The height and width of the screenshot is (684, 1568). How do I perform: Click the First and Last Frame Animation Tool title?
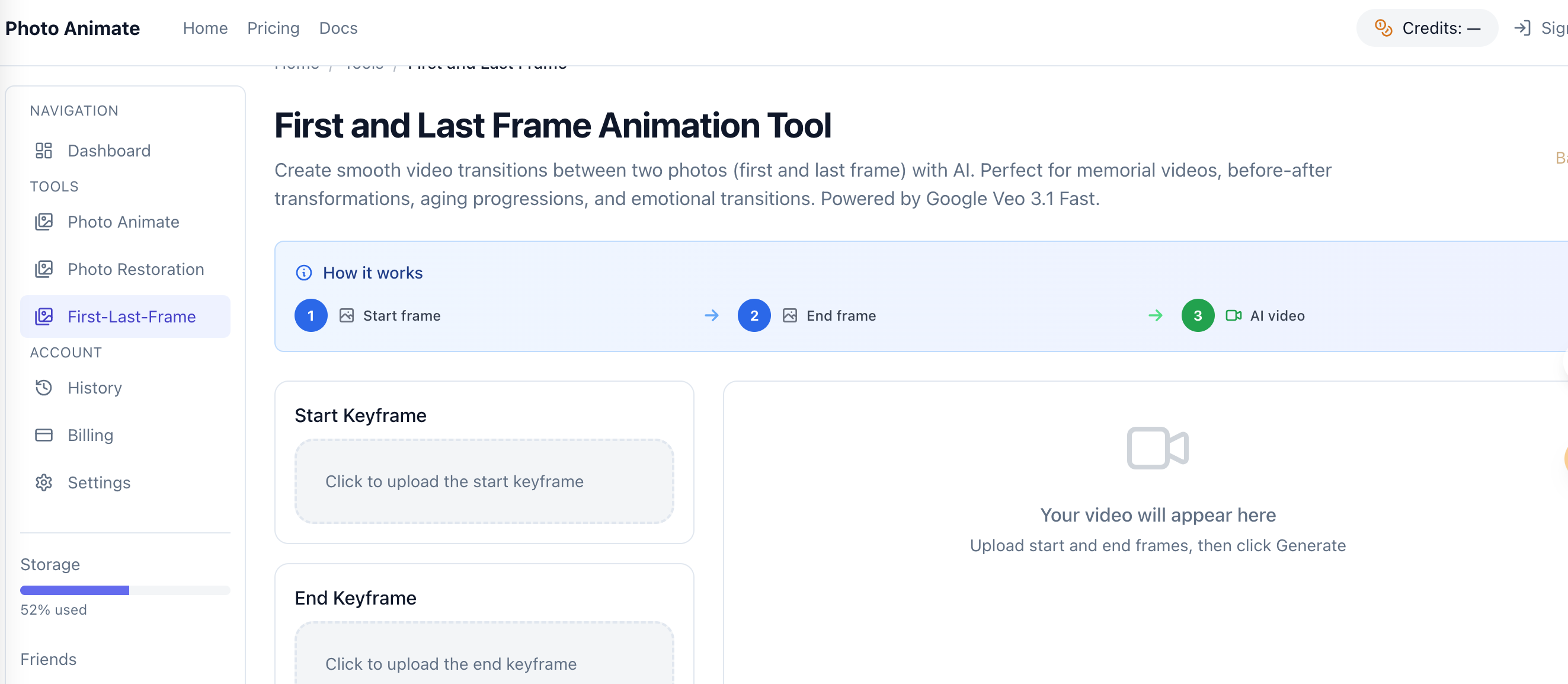(x=553, y=126)
